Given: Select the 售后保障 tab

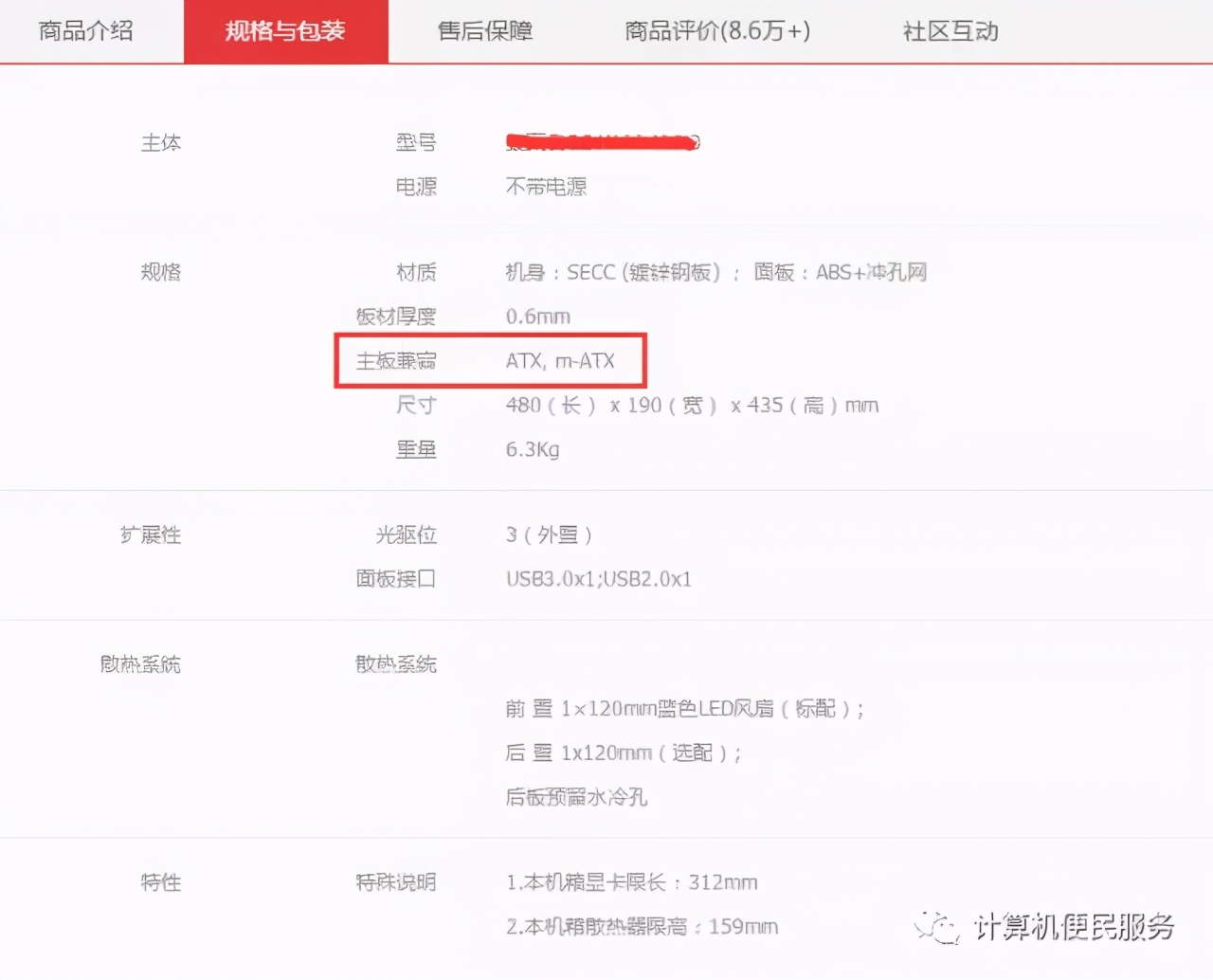Looking at the screenshot, I should click(x=484, y=30).
